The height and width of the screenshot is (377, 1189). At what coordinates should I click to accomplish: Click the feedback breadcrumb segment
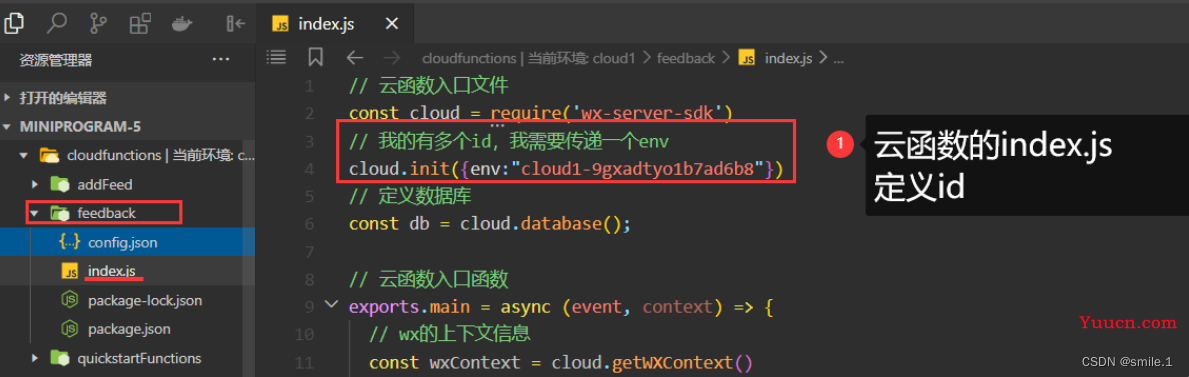685,58
